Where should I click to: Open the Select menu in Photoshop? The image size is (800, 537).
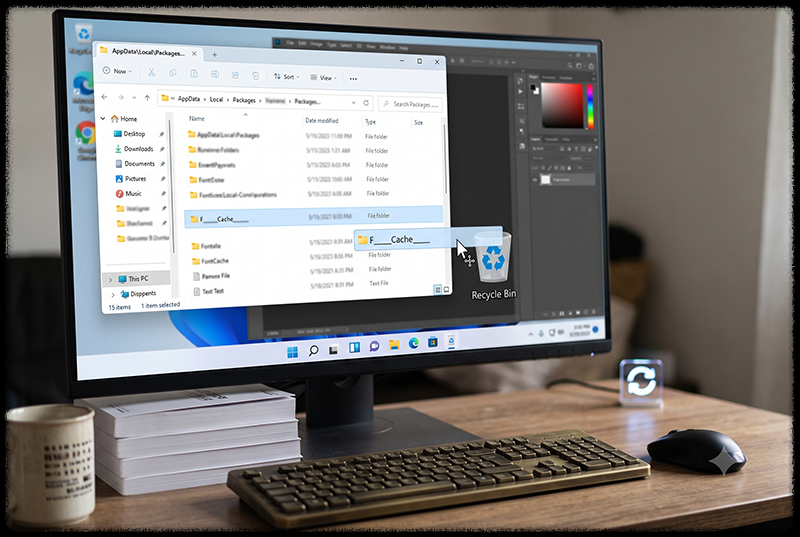point(346,45)
